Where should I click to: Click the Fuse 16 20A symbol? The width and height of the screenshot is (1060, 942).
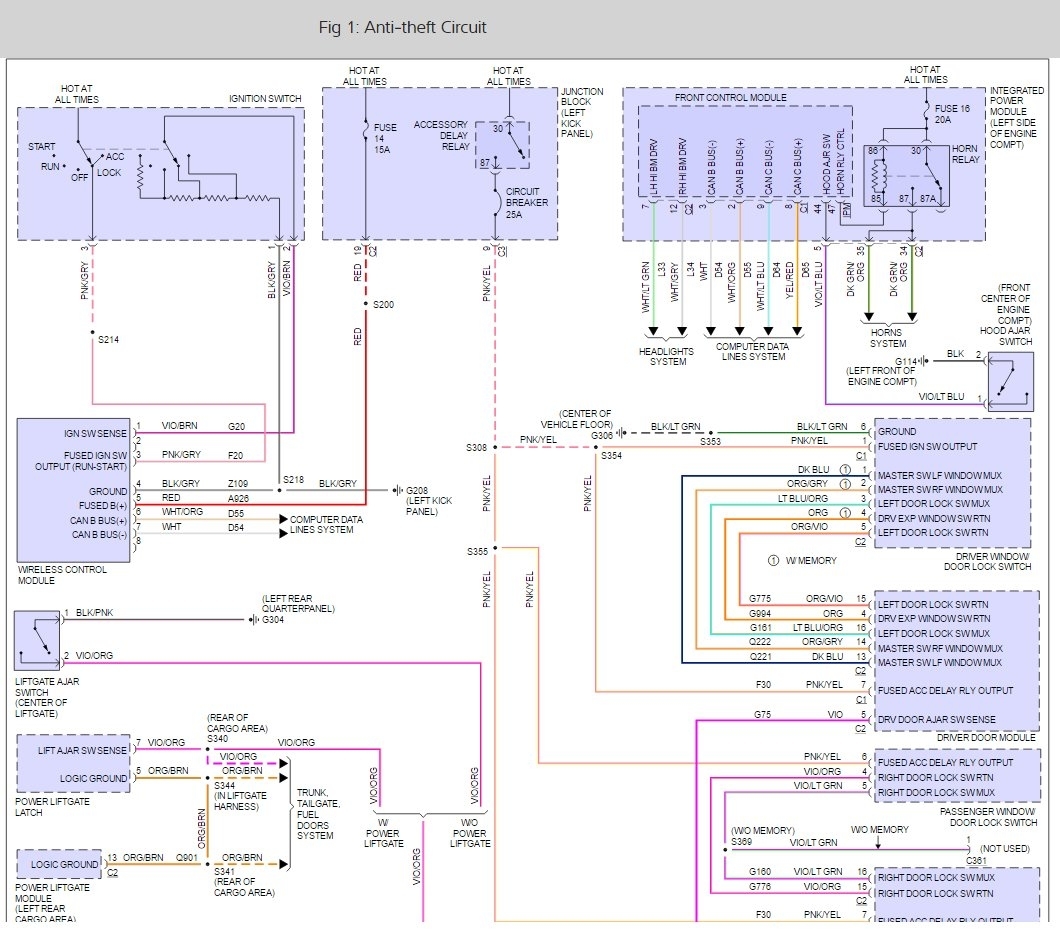coord(925,113)
